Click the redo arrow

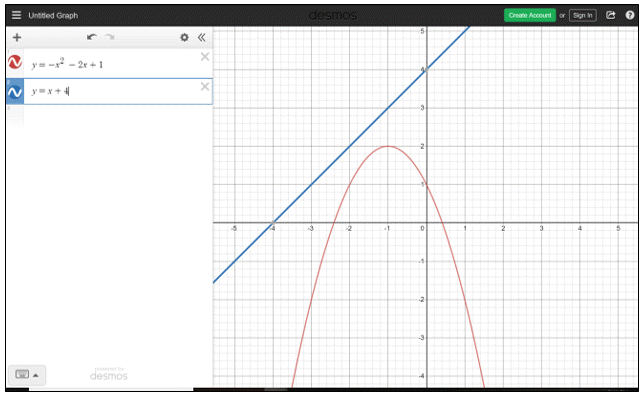[x=109, y=37]
